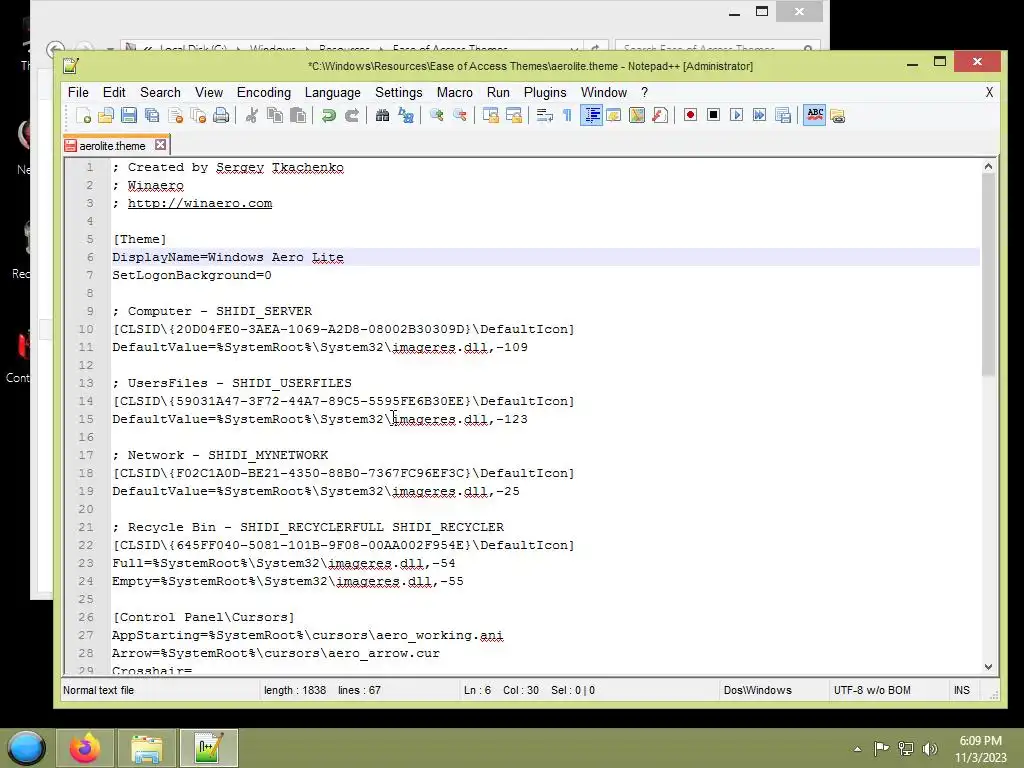This screenshot has width=1024, height=768.
Task: Click the vertical scrollbar thumb in editor
Action: click(x=988, y=275)
